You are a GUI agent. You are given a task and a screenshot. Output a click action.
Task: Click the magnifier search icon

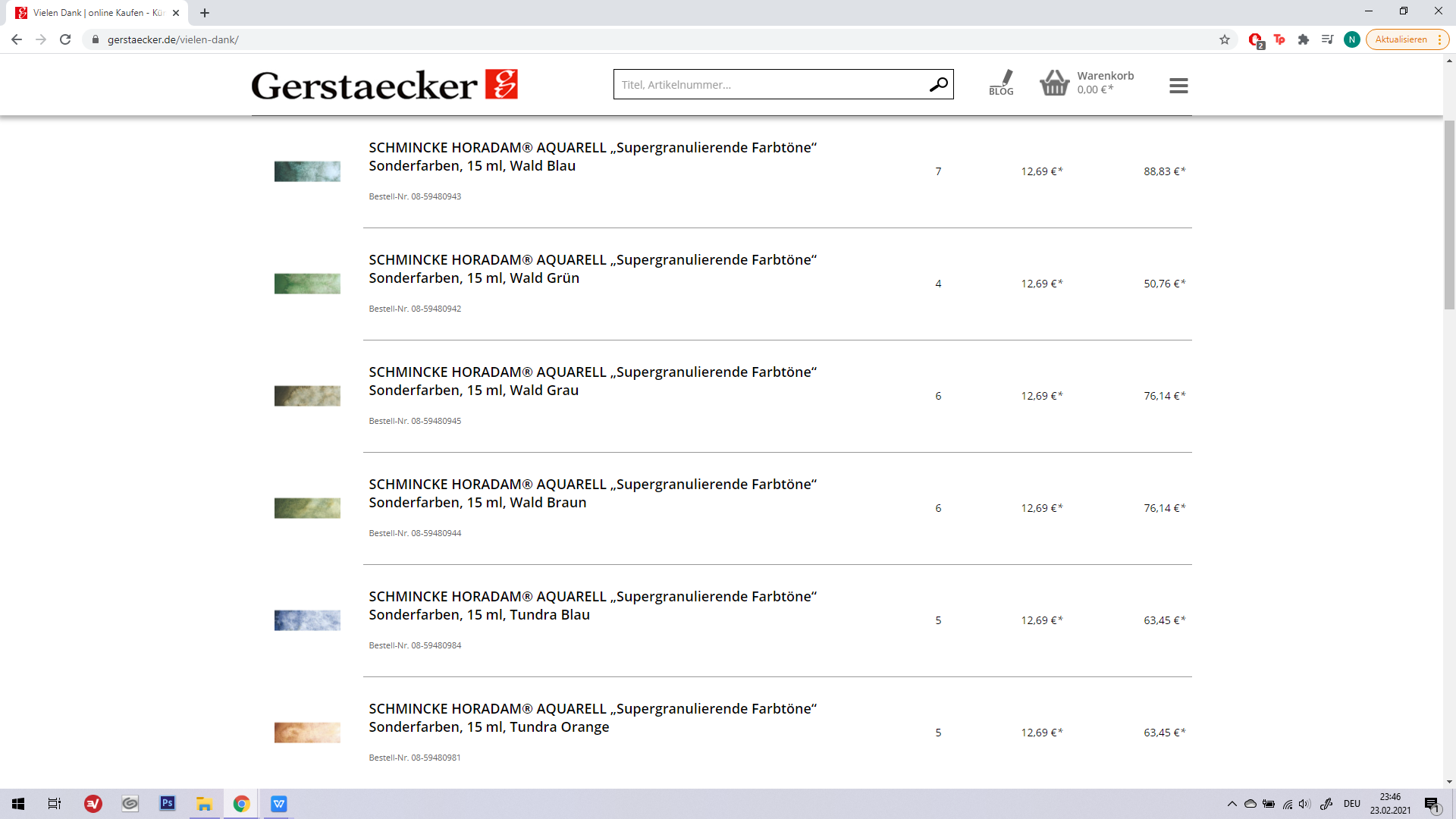pos(938,84)
